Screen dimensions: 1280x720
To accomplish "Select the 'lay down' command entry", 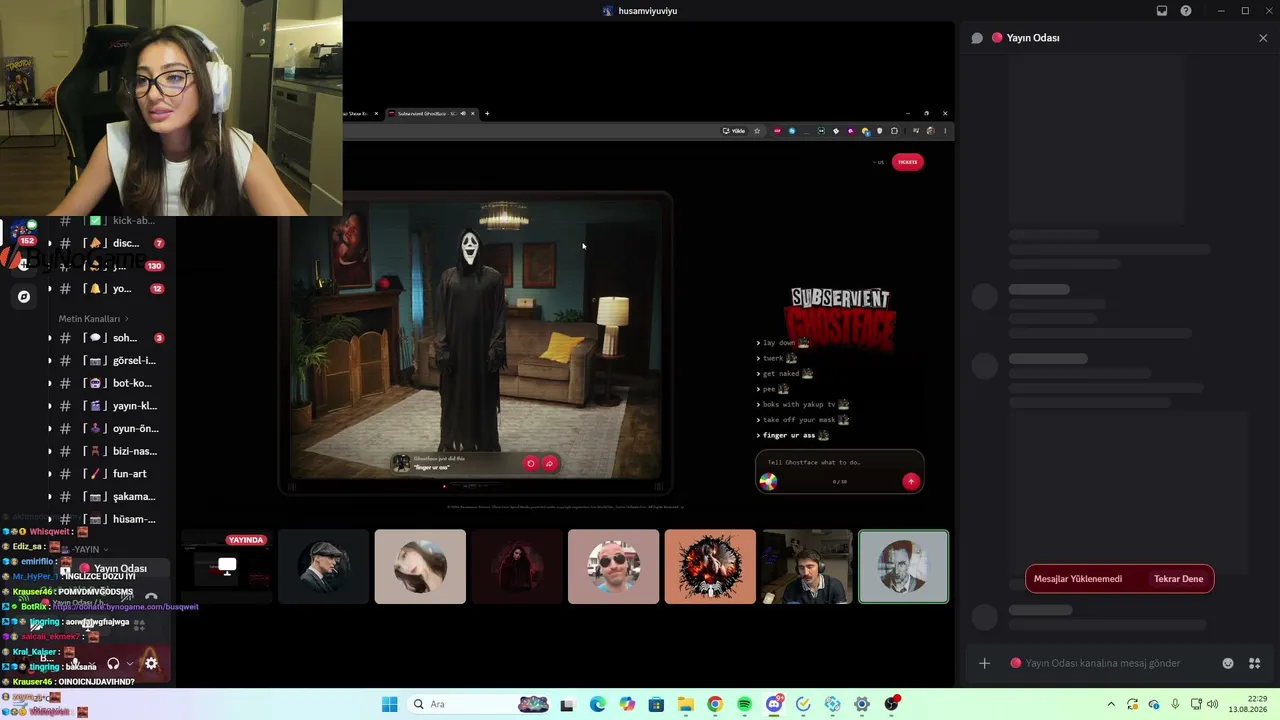I will pyautogui.click(x=783, y=343).
